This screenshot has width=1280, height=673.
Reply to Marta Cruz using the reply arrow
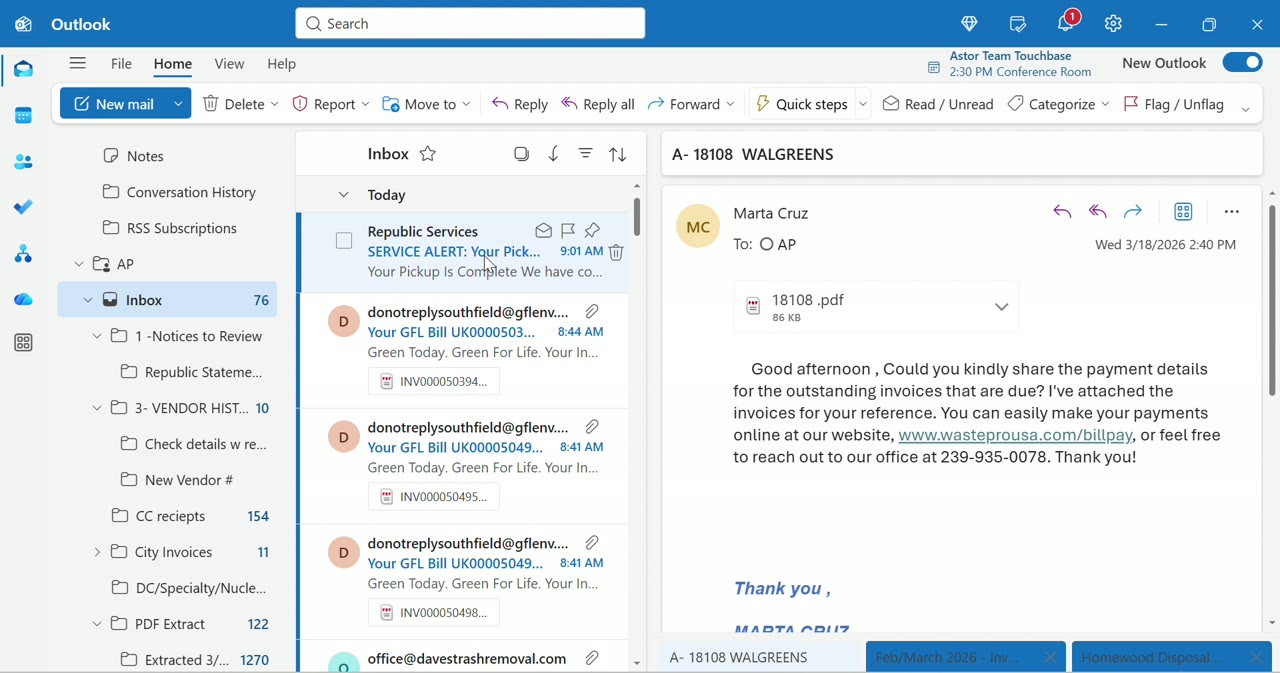click(x=1061, y=211)
